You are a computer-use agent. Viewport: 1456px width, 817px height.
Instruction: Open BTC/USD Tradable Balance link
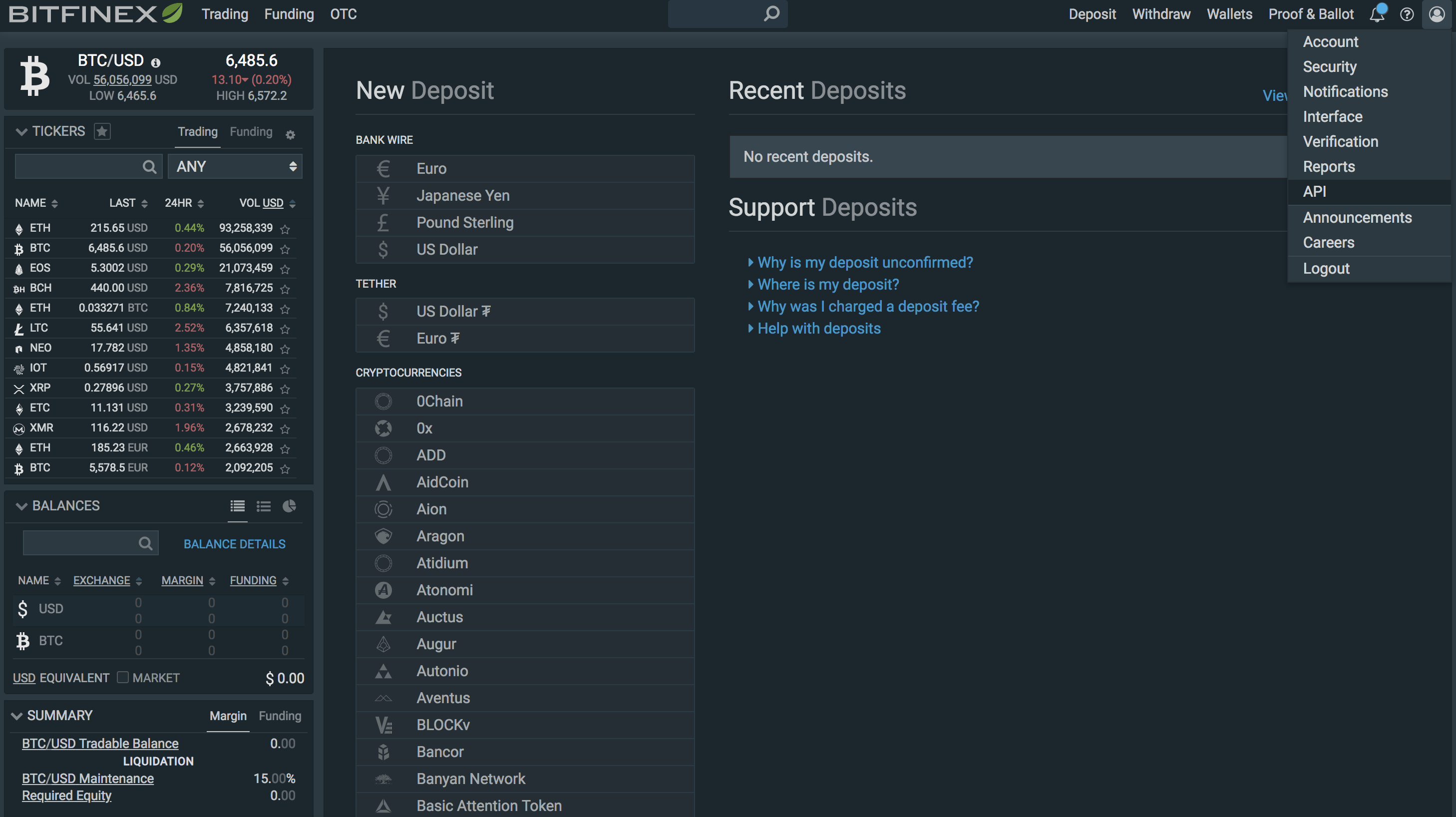(100, 744)
